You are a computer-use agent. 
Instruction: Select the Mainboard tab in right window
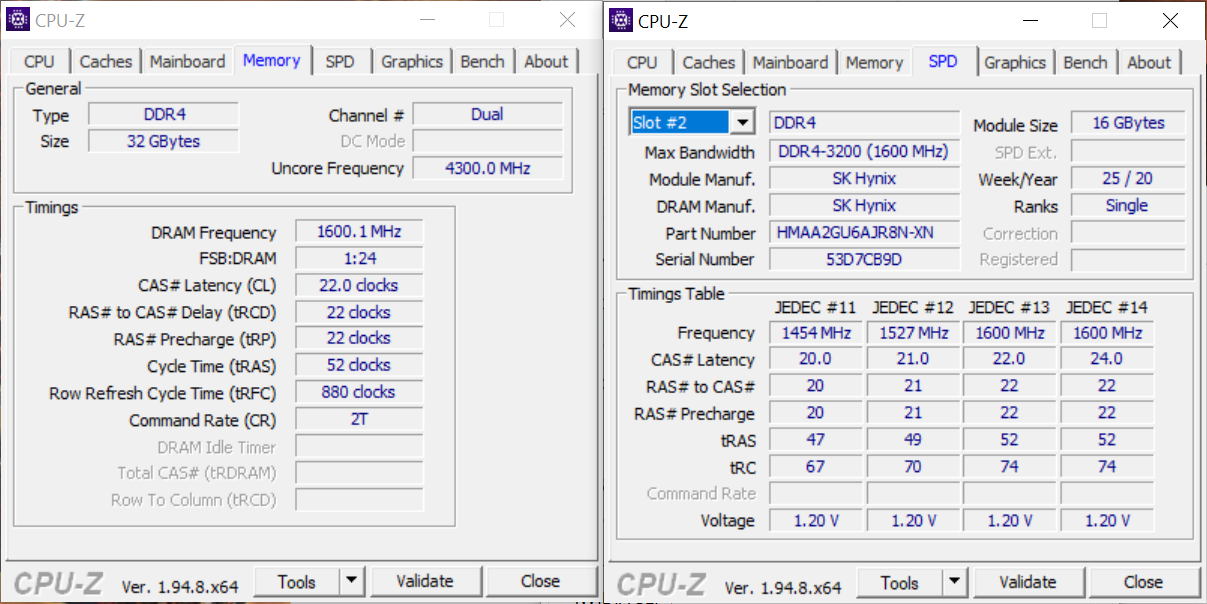790,62
